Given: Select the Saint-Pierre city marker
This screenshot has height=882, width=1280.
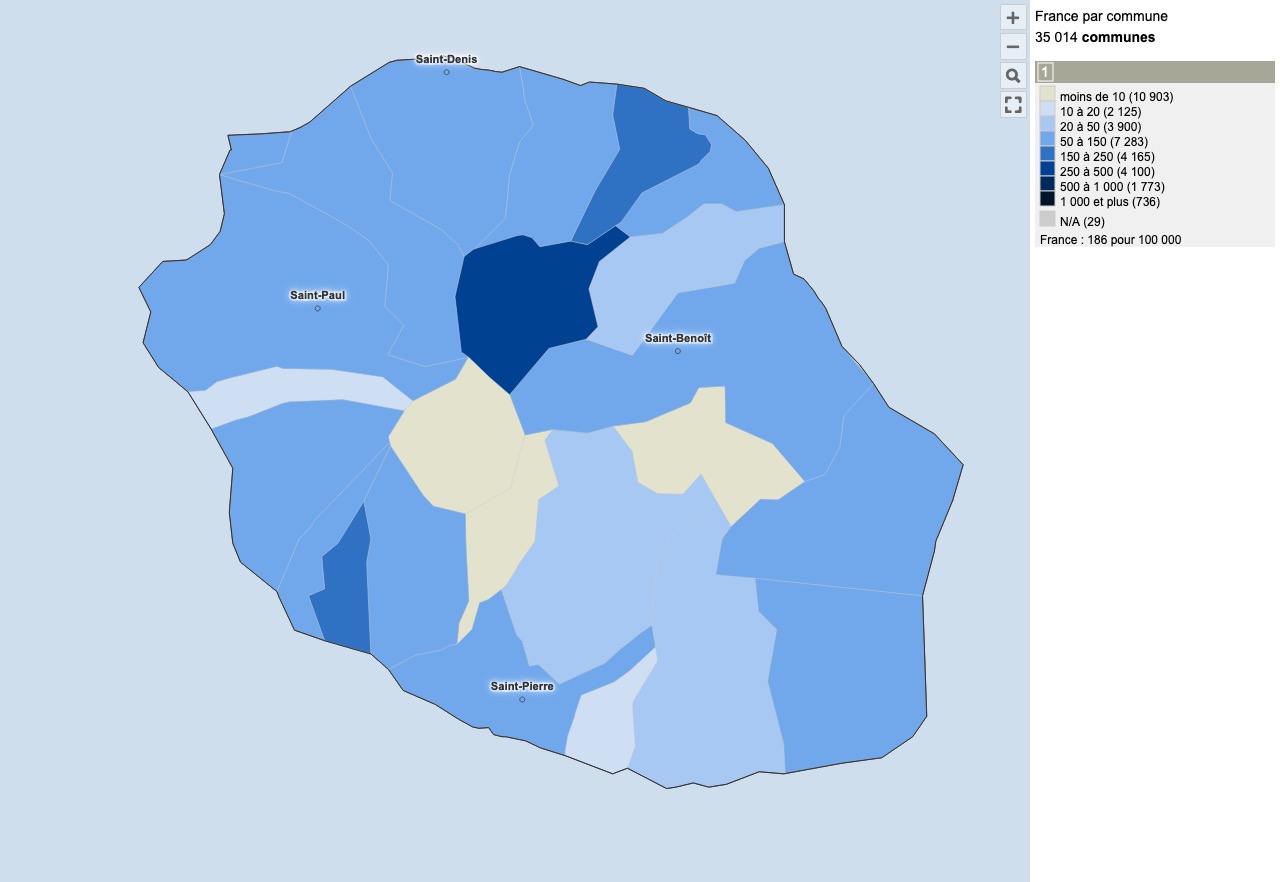Looking at the screenshot, I should click(x=522, y=699).
